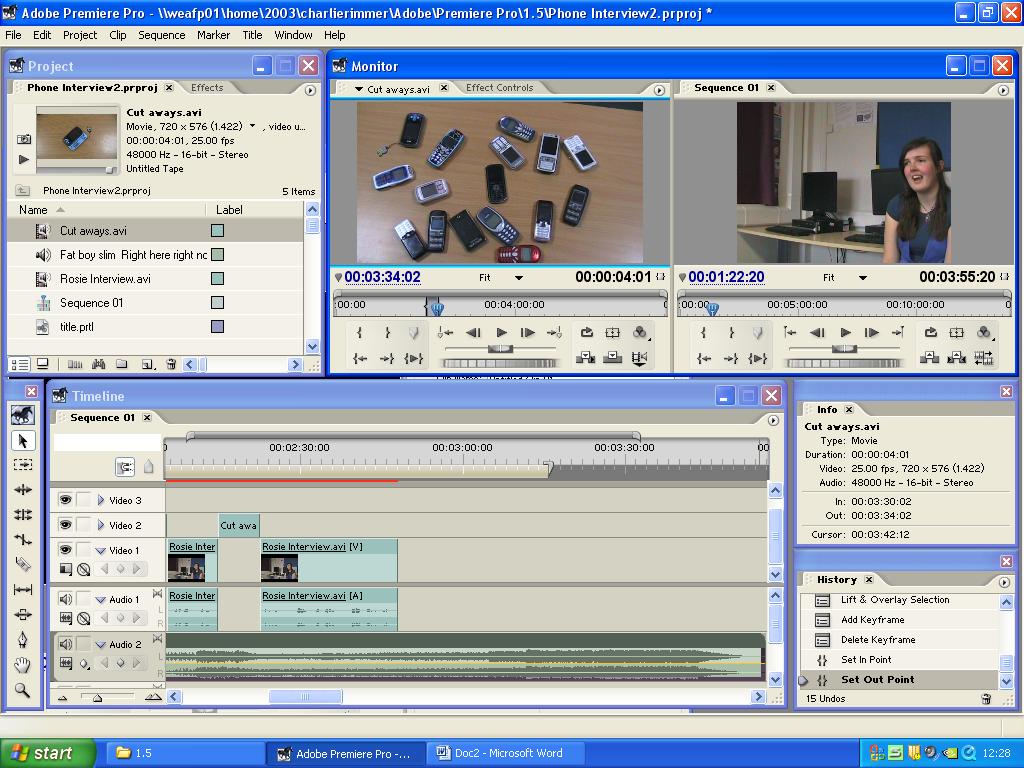Expand the Video 2 track
The width and height of the screenshot is (1024, 768).
(x=101, y=525)
